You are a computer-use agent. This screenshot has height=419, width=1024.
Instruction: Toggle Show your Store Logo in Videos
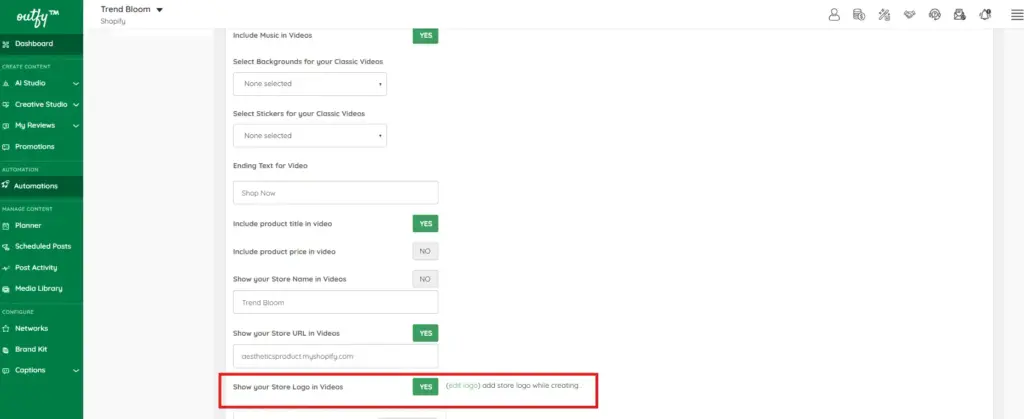tap(425, 386)
